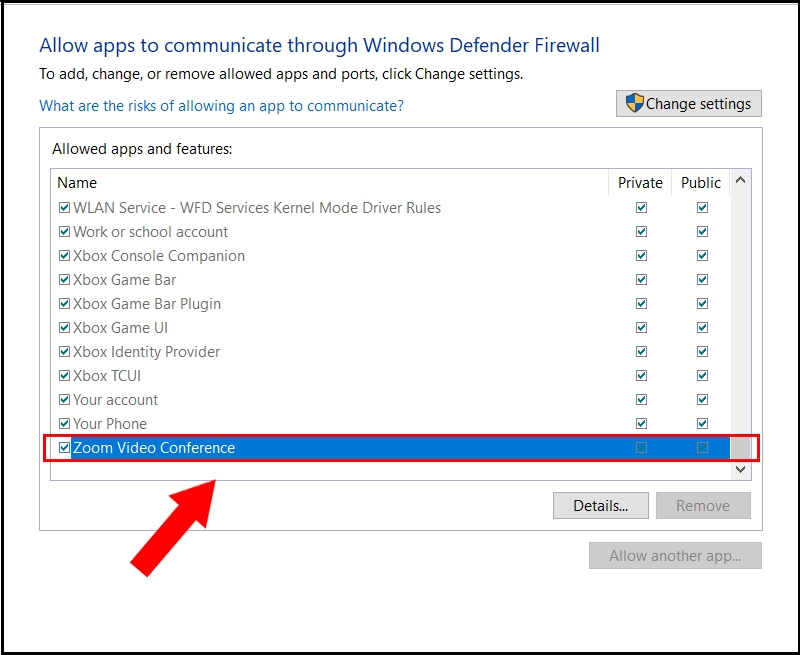This screenshot has height=655, width=800.
Task: Click the Change settings shield button
Action: coord(689,104)
